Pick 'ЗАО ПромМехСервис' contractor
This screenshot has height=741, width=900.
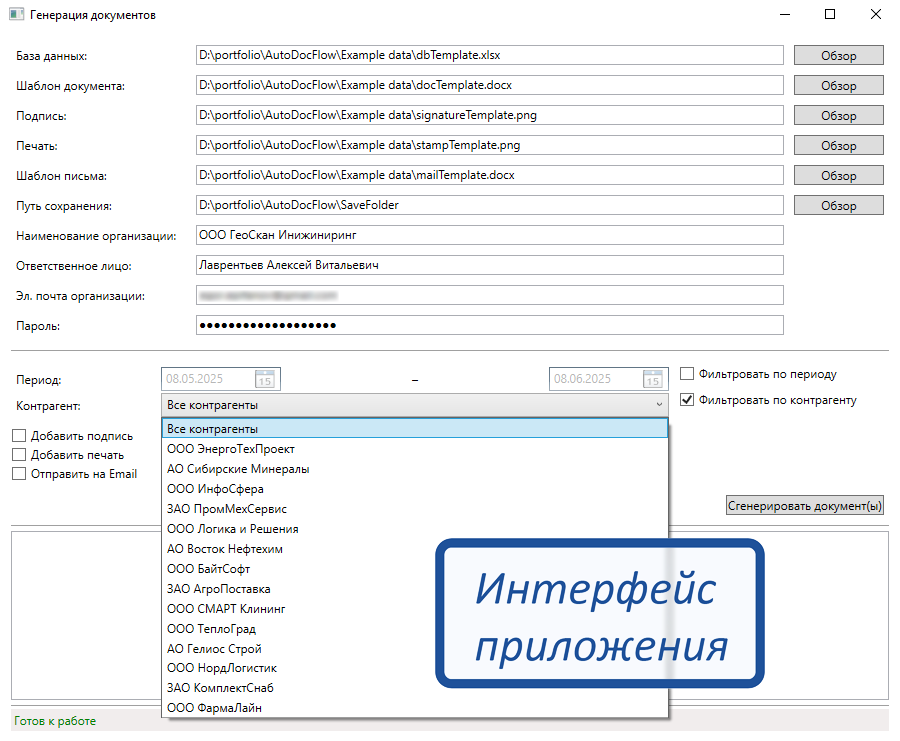[415, 509]
